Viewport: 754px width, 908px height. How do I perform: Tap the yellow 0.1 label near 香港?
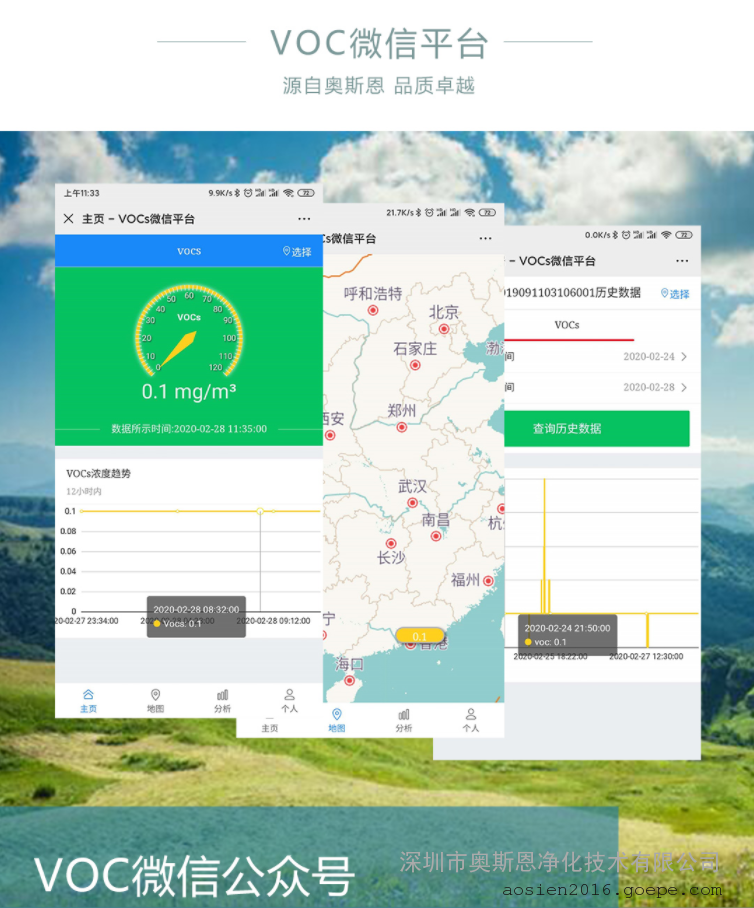coord(420,636)
